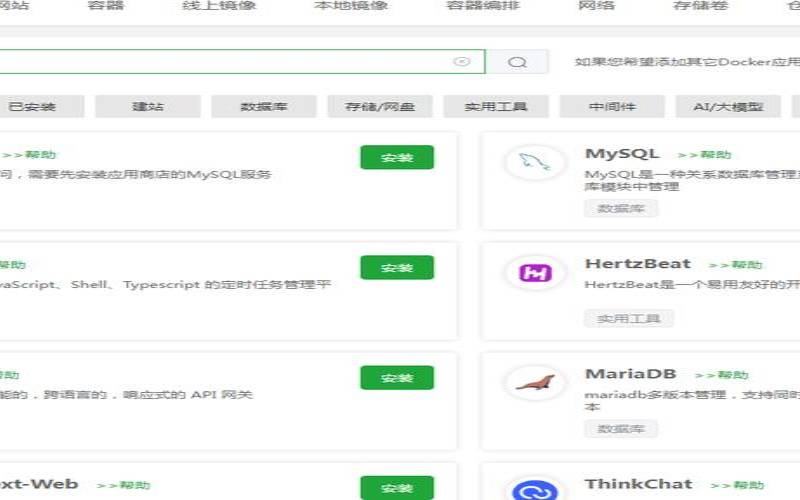
Task: Click the Docker app hint text beside search
Action: coord(687,62)
